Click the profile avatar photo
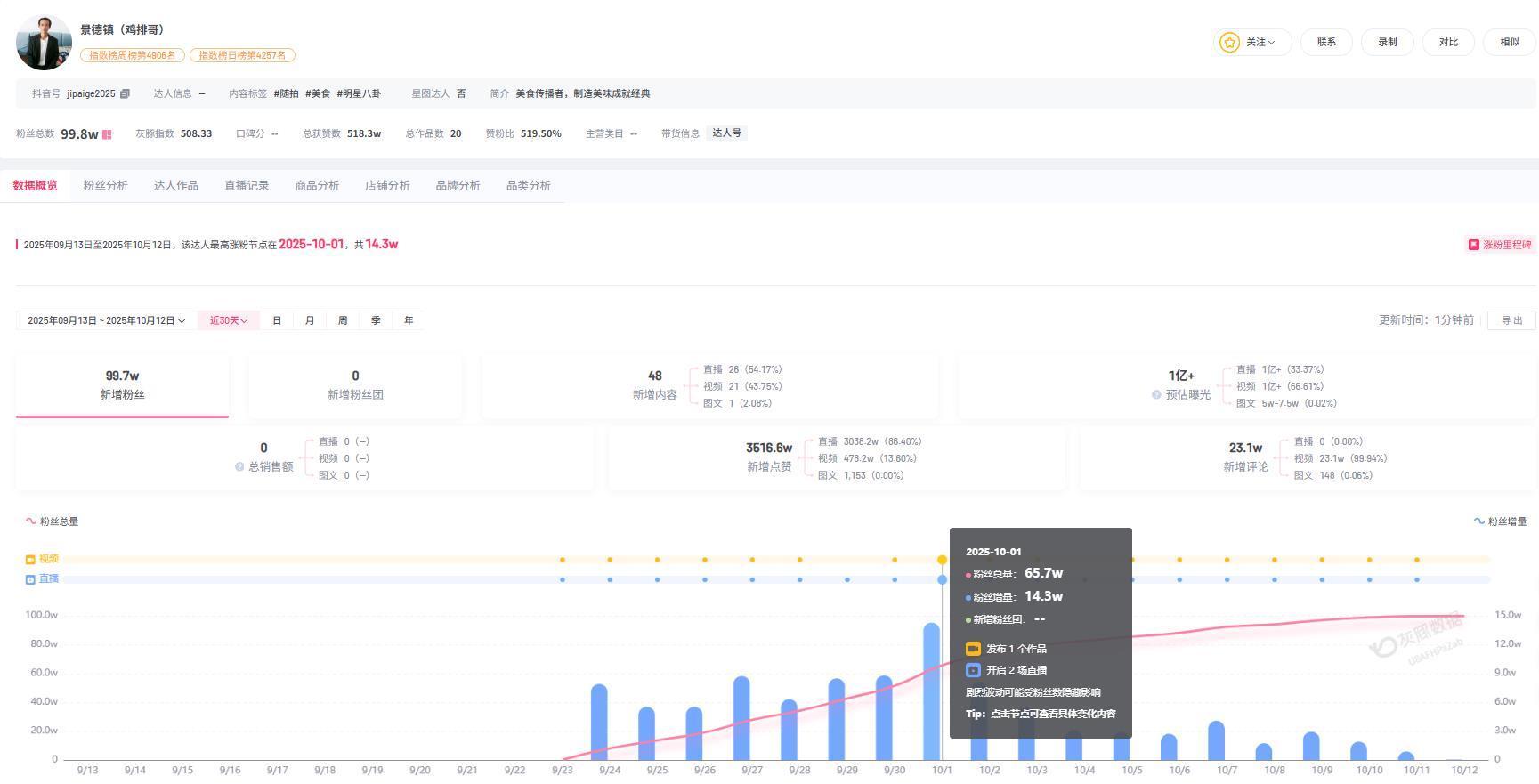This screenshot has width=1539, height=784. [x=44, y=42]
